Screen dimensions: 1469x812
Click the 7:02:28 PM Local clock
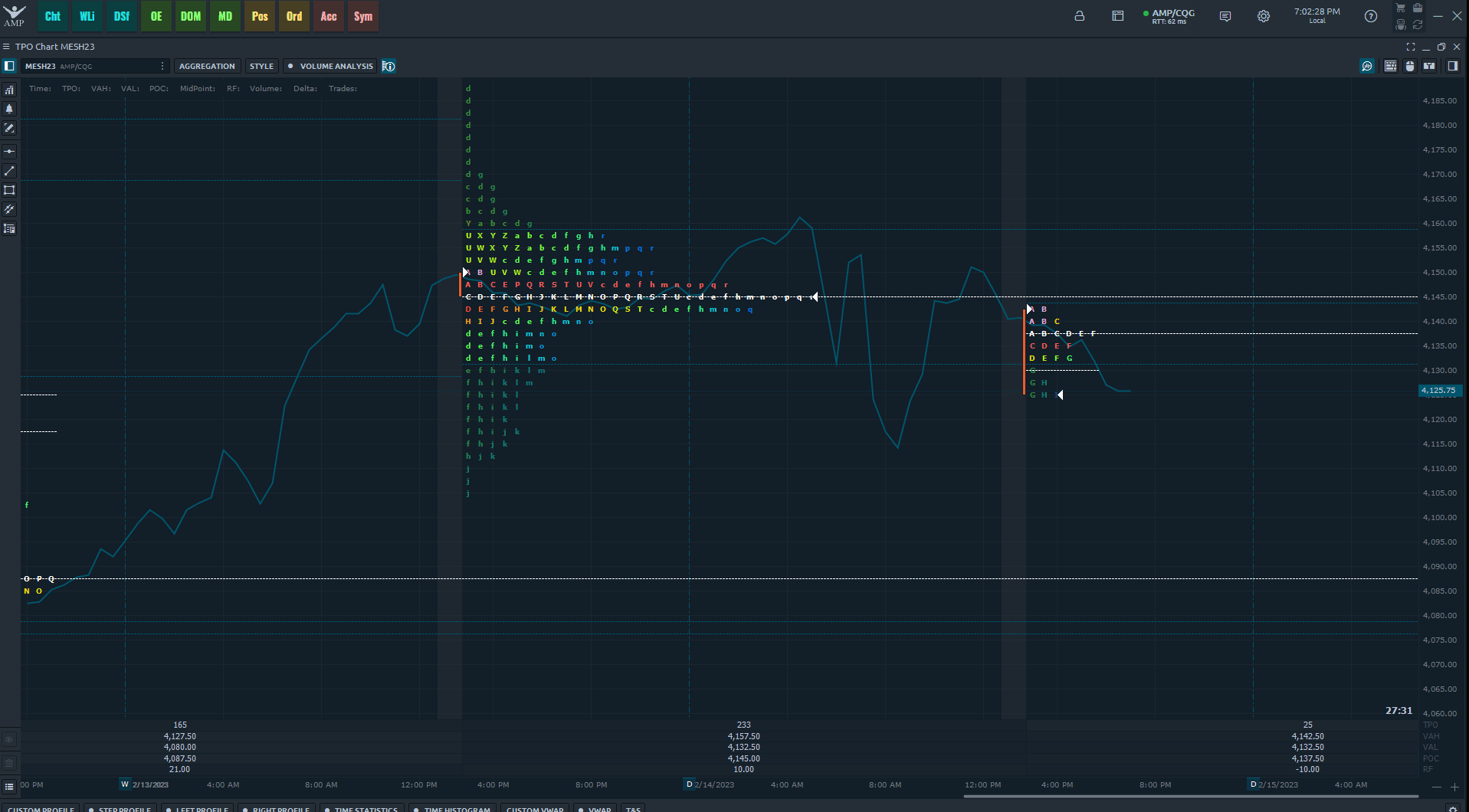(1317, 15)
